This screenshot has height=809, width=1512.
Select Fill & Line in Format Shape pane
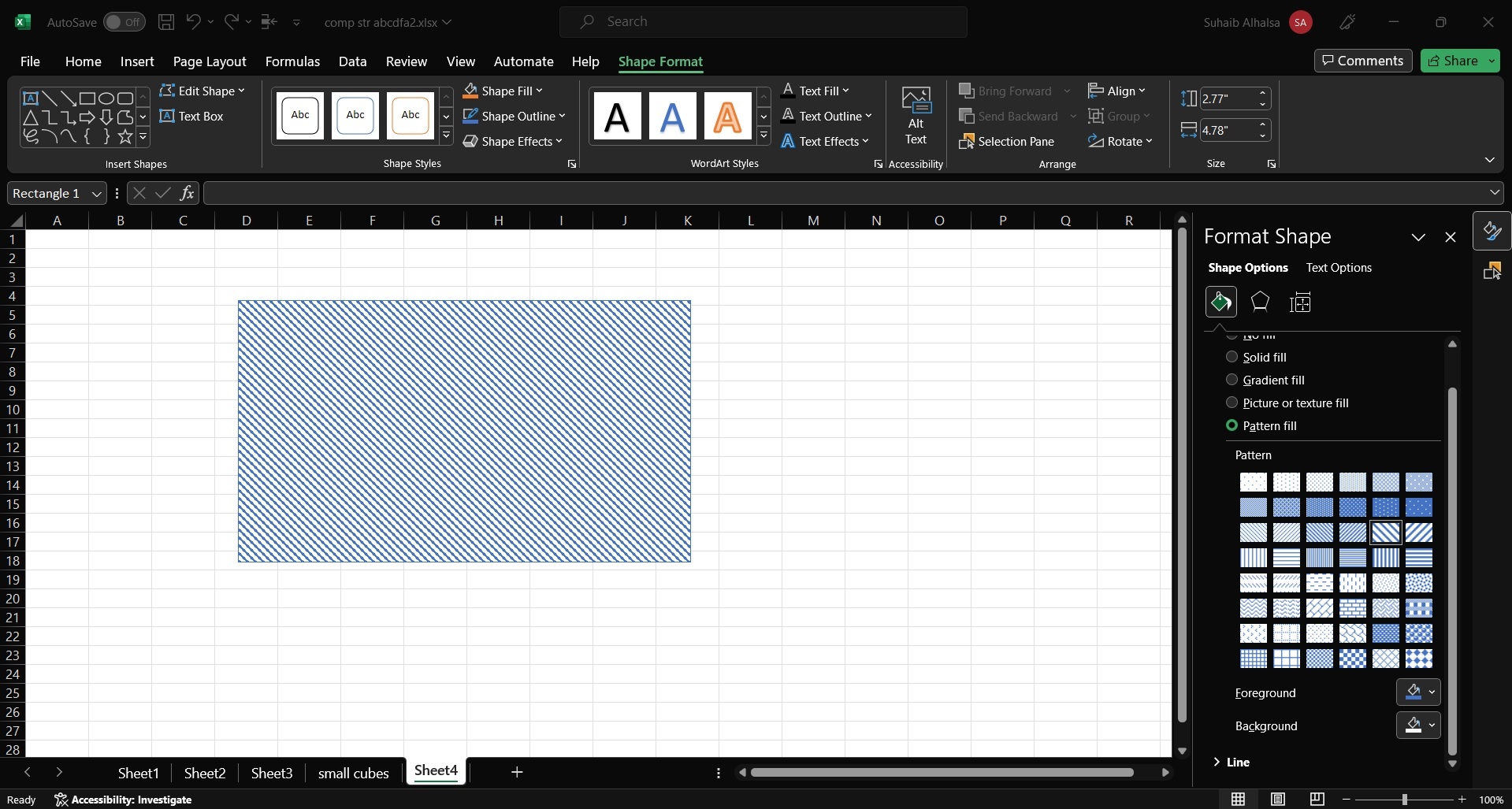(1220, 302)
